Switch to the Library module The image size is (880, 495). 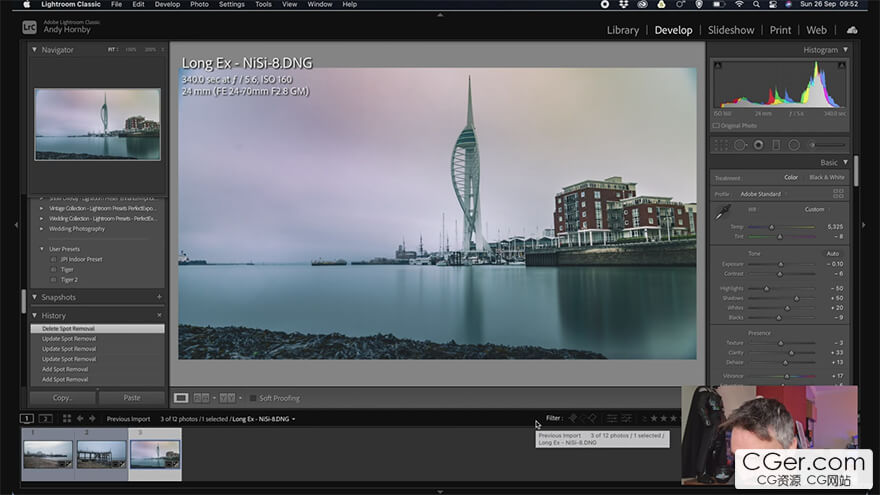(622, 30)
